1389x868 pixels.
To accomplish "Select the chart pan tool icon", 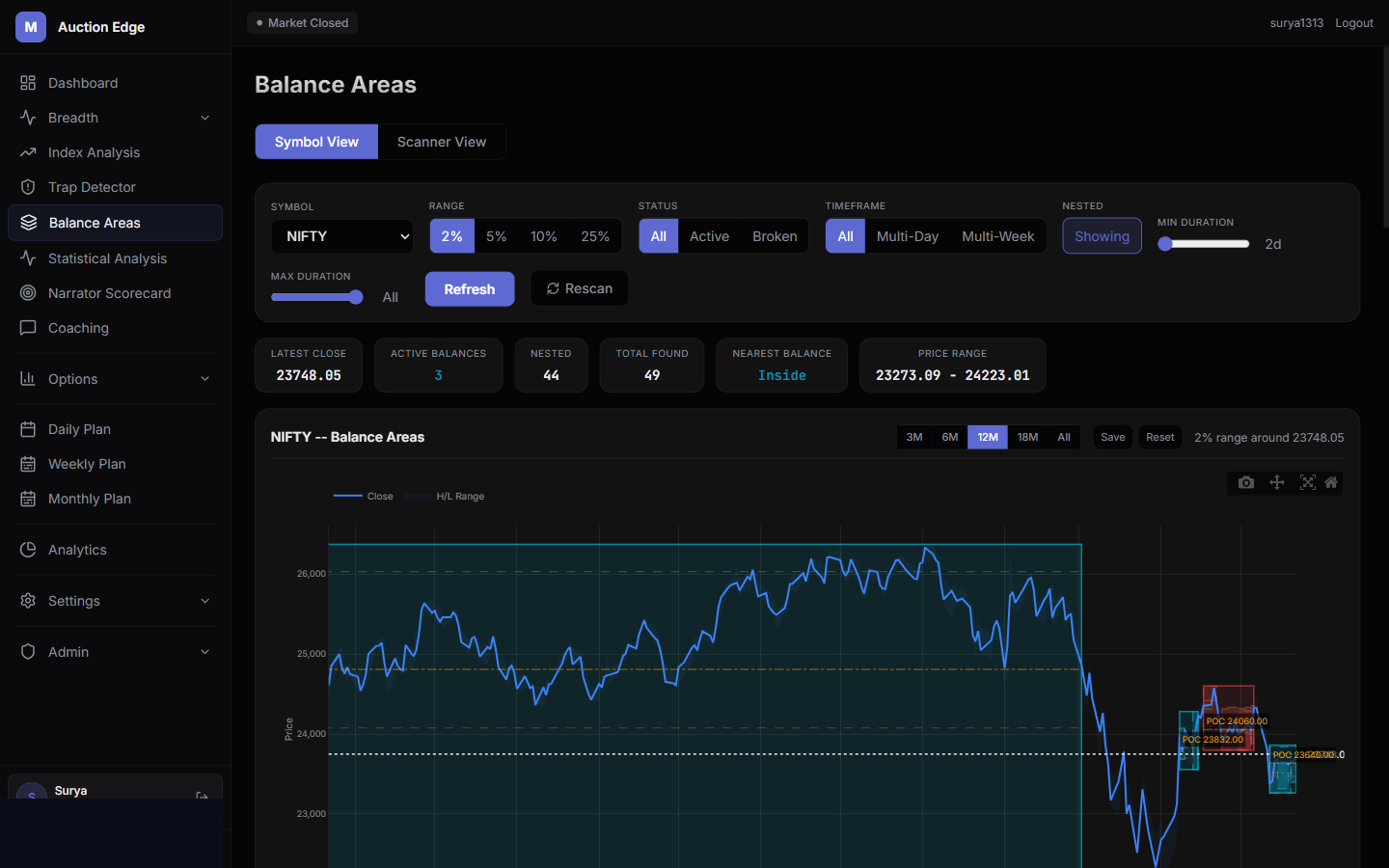I will [1277, 482].
